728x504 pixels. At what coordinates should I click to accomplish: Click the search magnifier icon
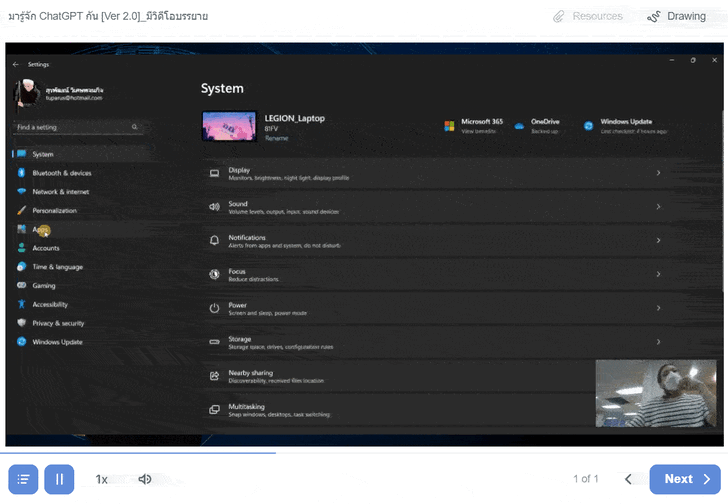click(x=135, y=127)
